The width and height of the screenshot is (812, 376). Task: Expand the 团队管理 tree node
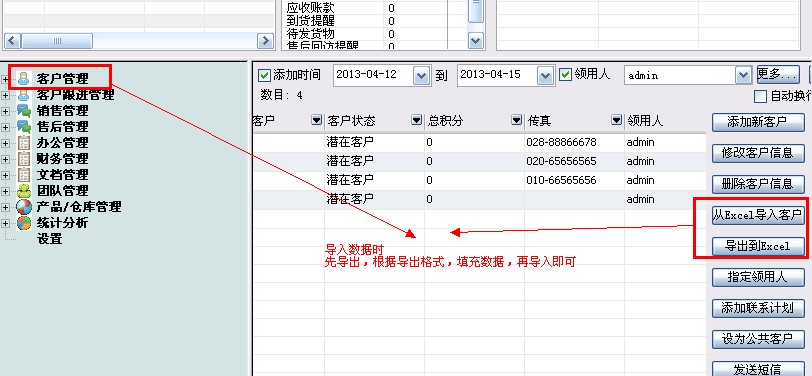[6, 192]
